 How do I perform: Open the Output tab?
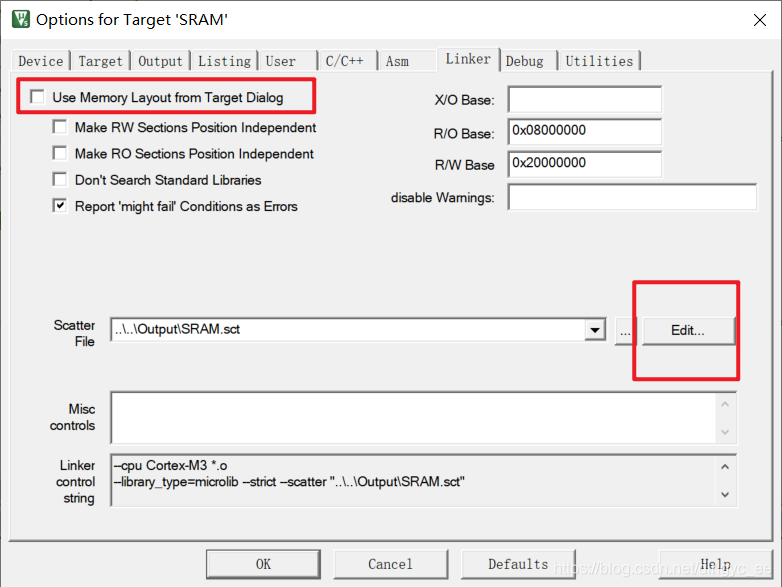(x=160, y=61)
